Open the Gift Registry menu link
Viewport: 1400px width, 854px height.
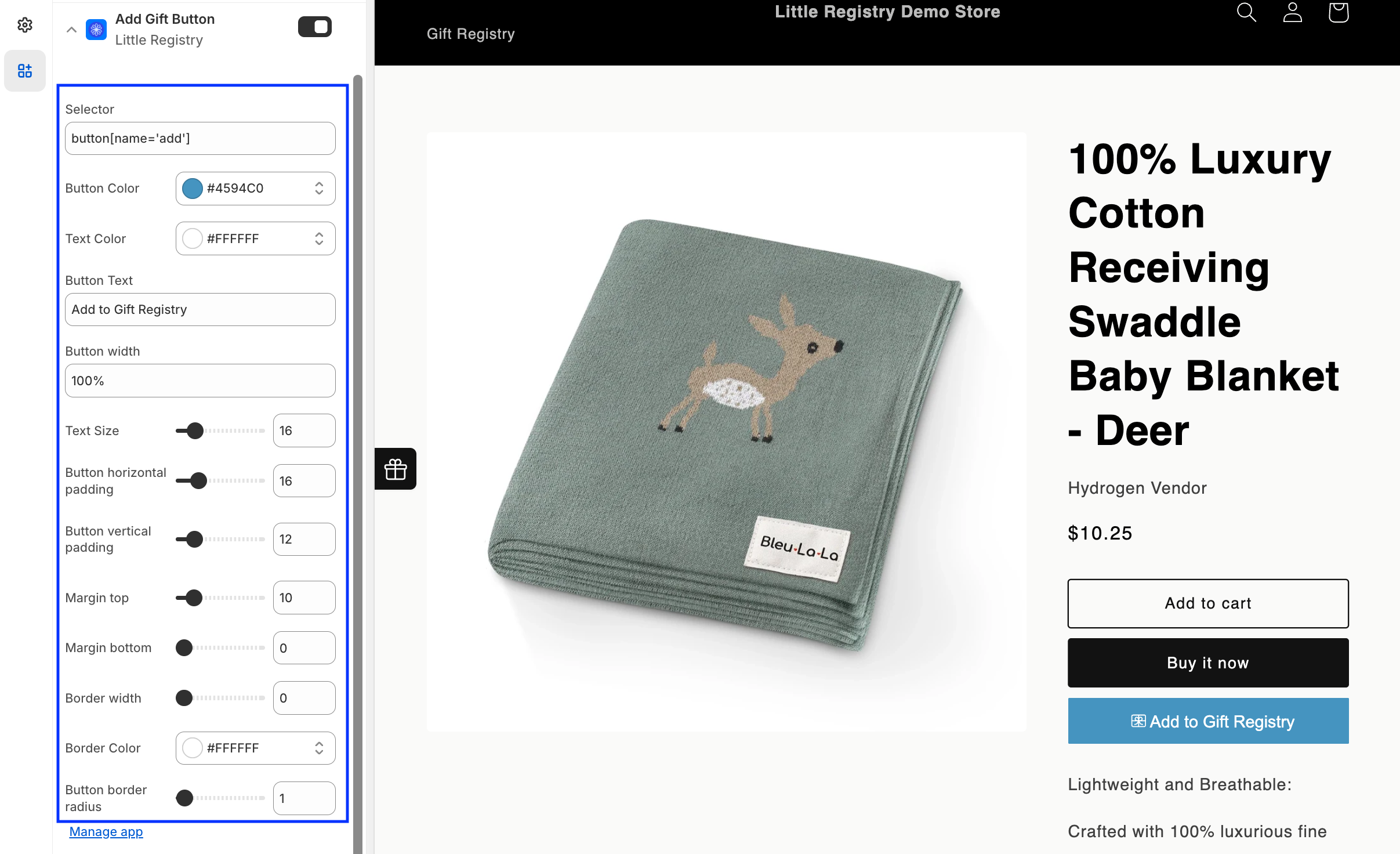470,34
